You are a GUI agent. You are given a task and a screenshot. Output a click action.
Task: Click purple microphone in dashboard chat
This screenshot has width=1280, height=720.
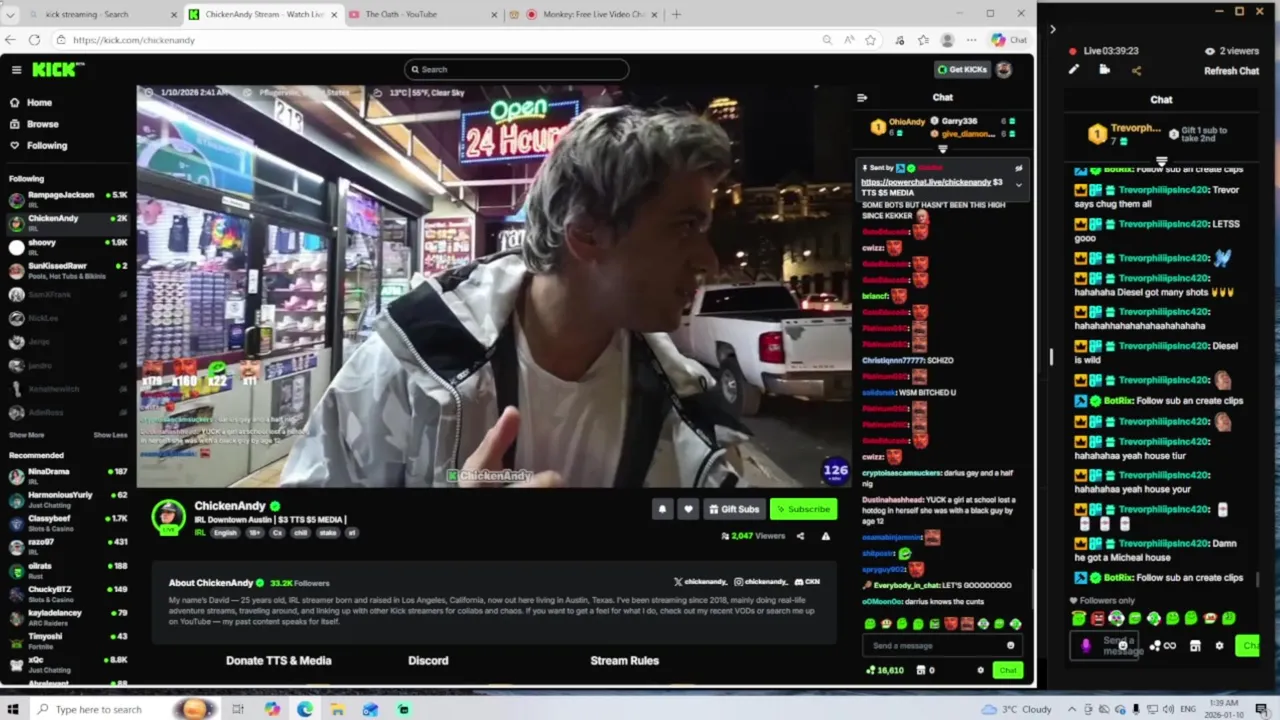pos(1086,646)
